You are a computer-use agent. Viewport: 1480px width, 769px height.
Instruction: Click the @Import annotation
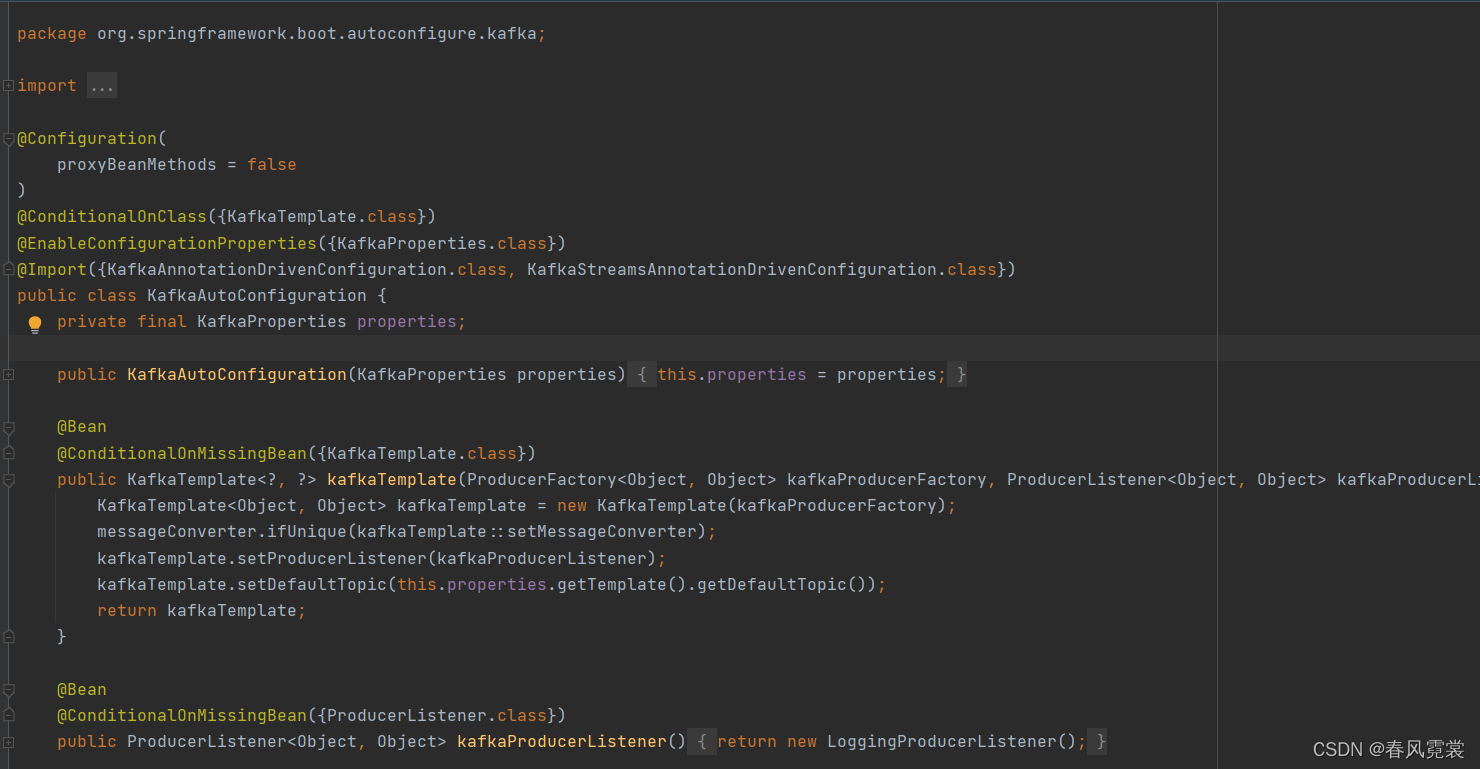click(52, 269)
